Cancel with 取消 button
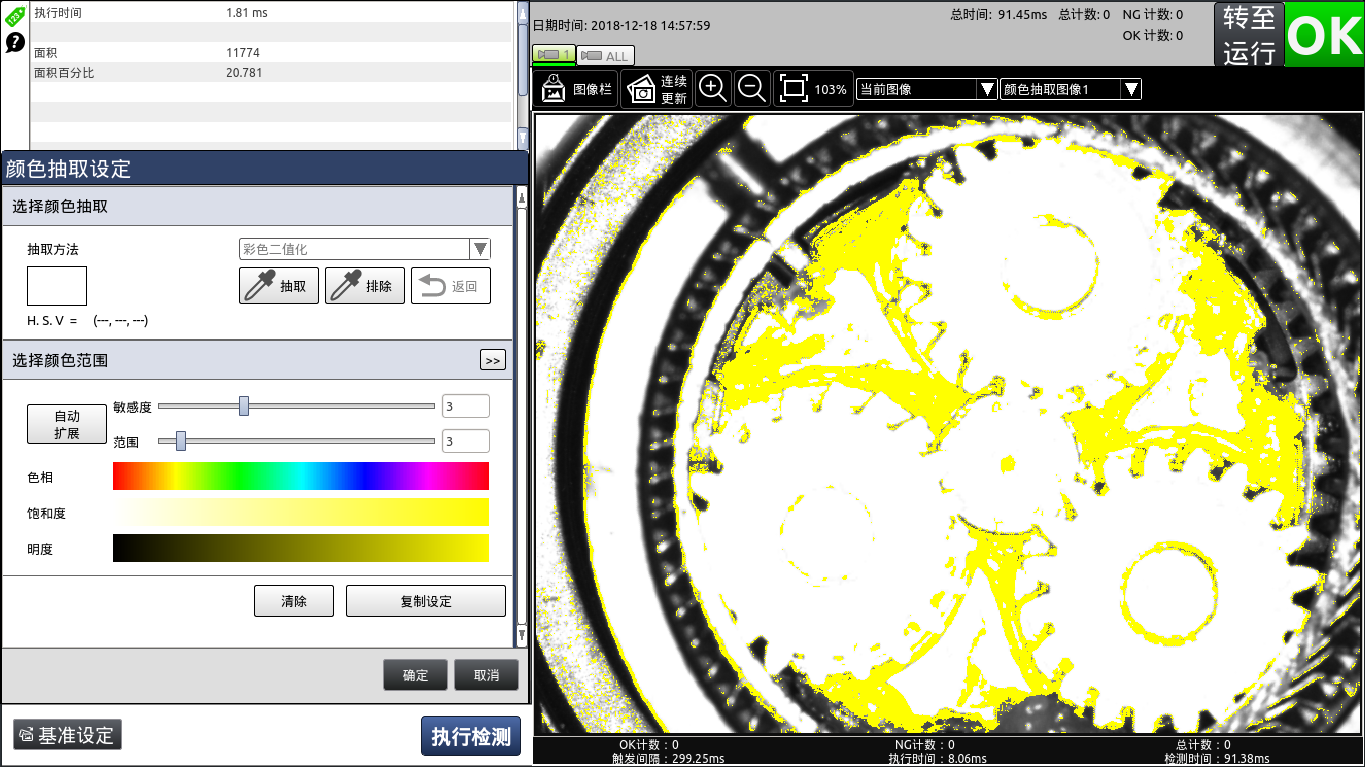Viewport: 1365px width, 767px height. (x=487, y=675)
